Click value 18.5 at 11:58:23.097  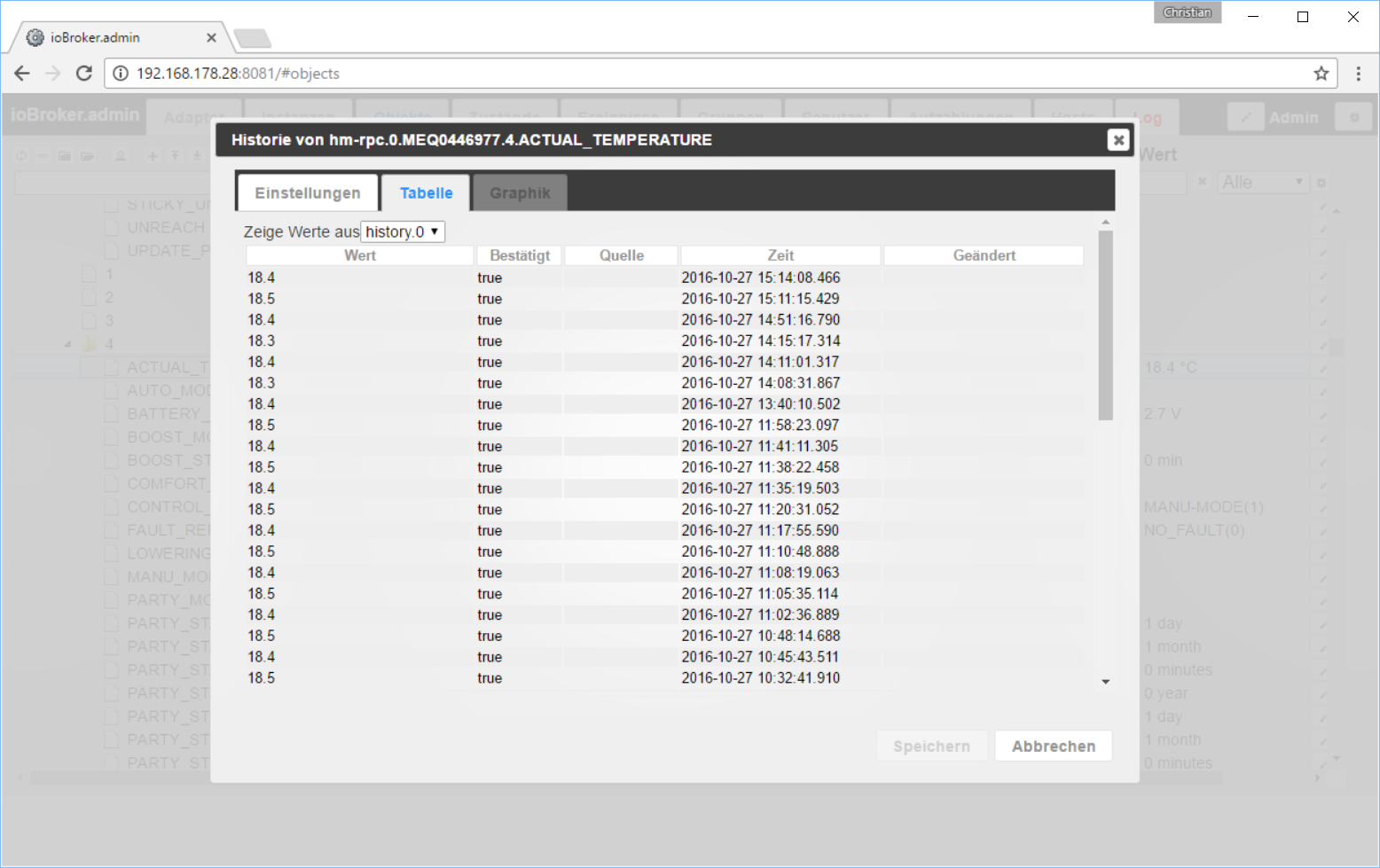pos(262,425)
